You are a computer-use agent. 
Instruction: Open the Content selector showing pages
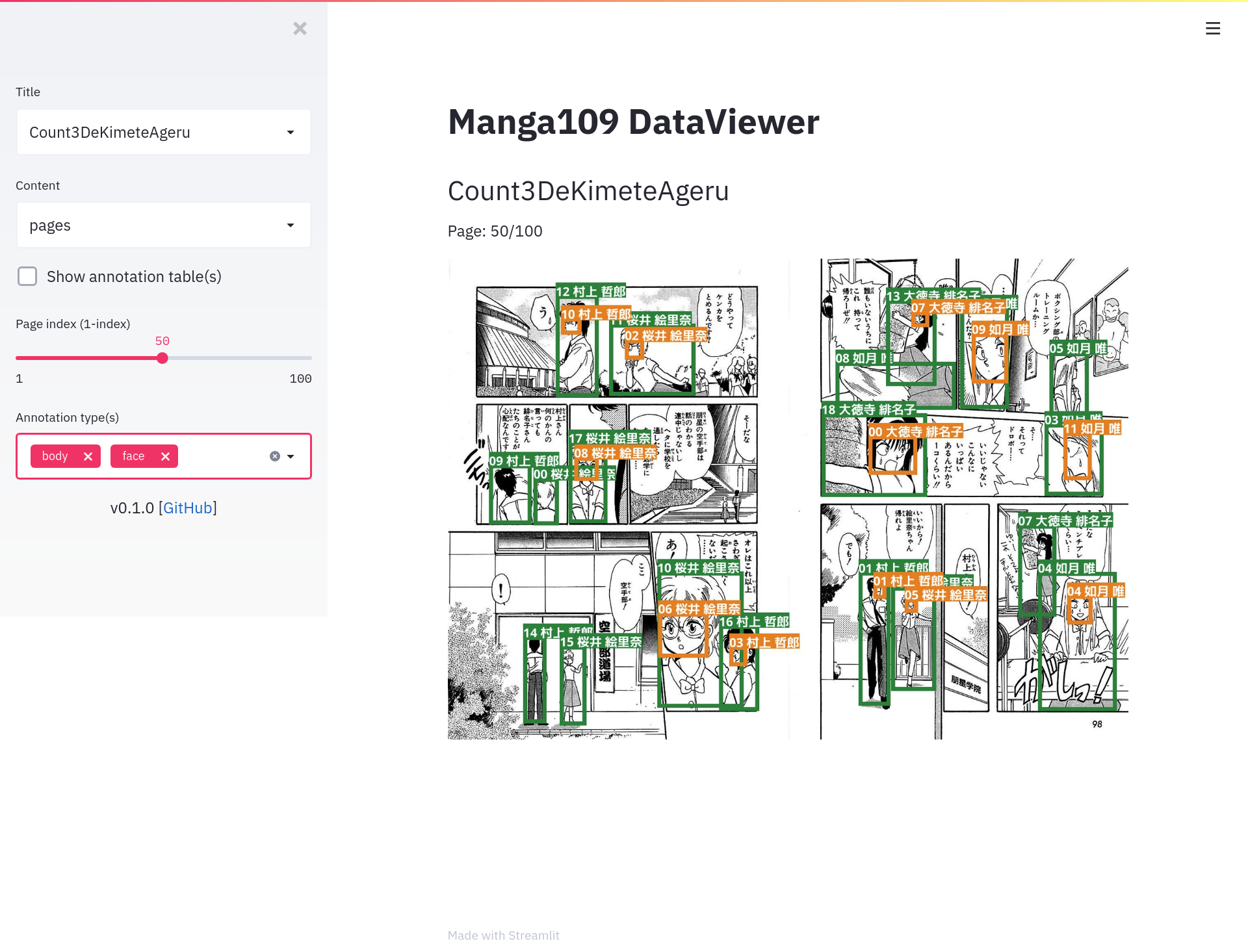point(149,225)
